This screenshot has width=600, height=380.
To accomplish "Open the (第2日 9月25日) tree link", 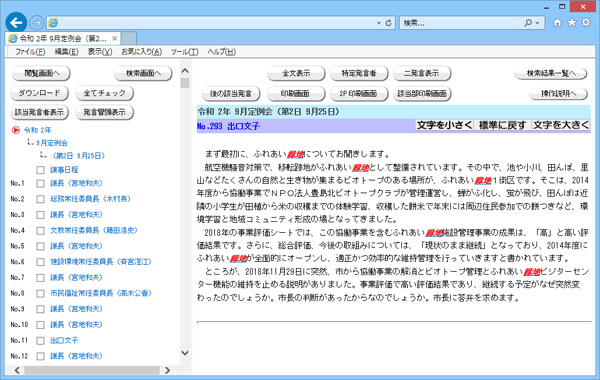I will [x=78, y=156].
